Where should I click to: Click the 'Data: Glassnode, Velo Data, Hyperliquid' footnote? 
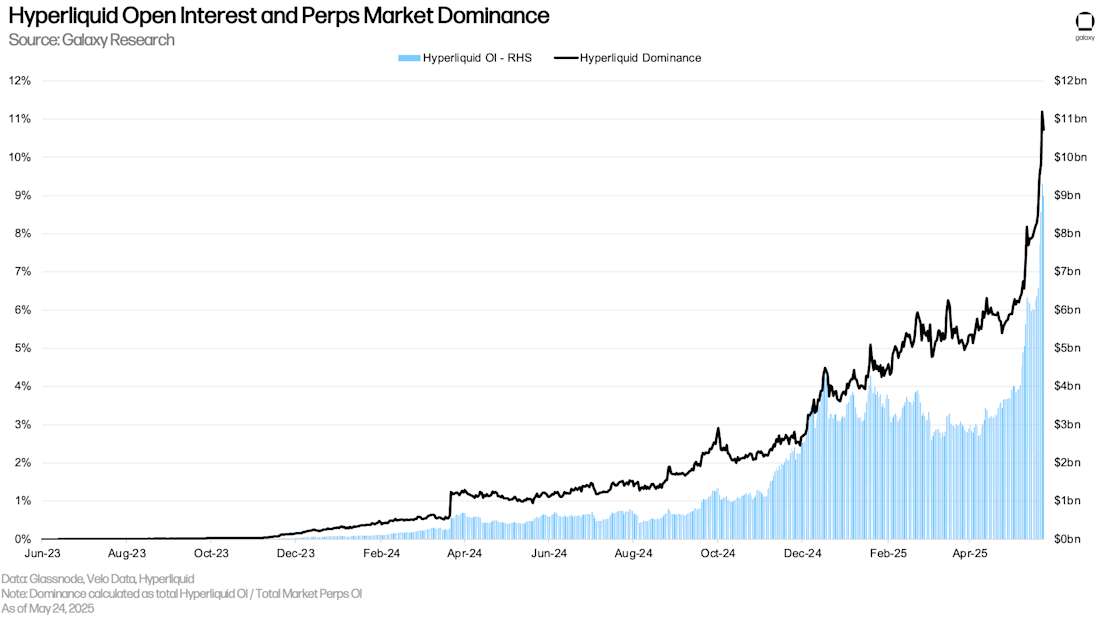(x=98, y=579)
